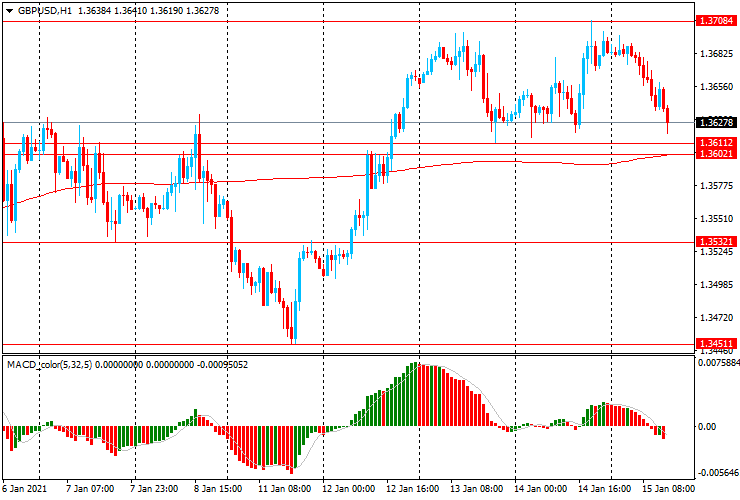This screenshot has width=740, height=500.
Task: Click the GBPUSD,H1 chart title text
Action: click(x=44, y=10)
